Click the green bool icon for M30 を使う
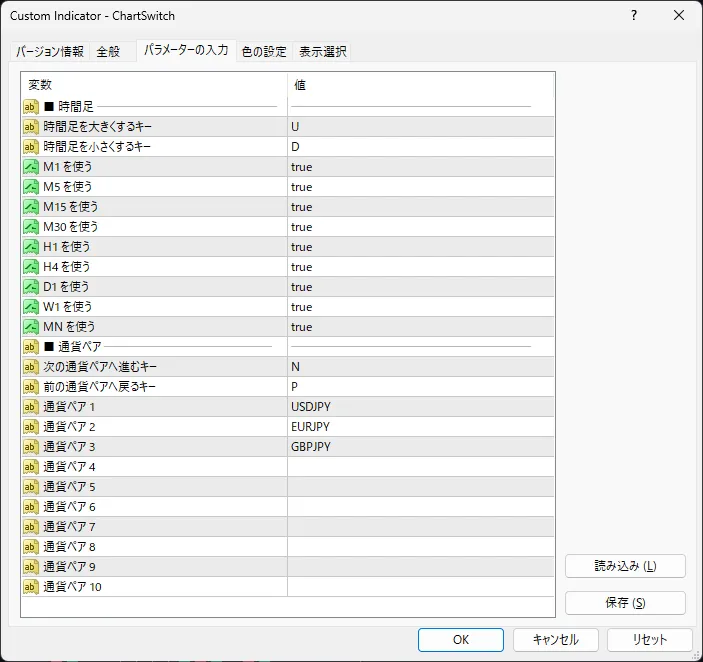The width and height of the screenshot is (703, 662). [x=30, y=227]
